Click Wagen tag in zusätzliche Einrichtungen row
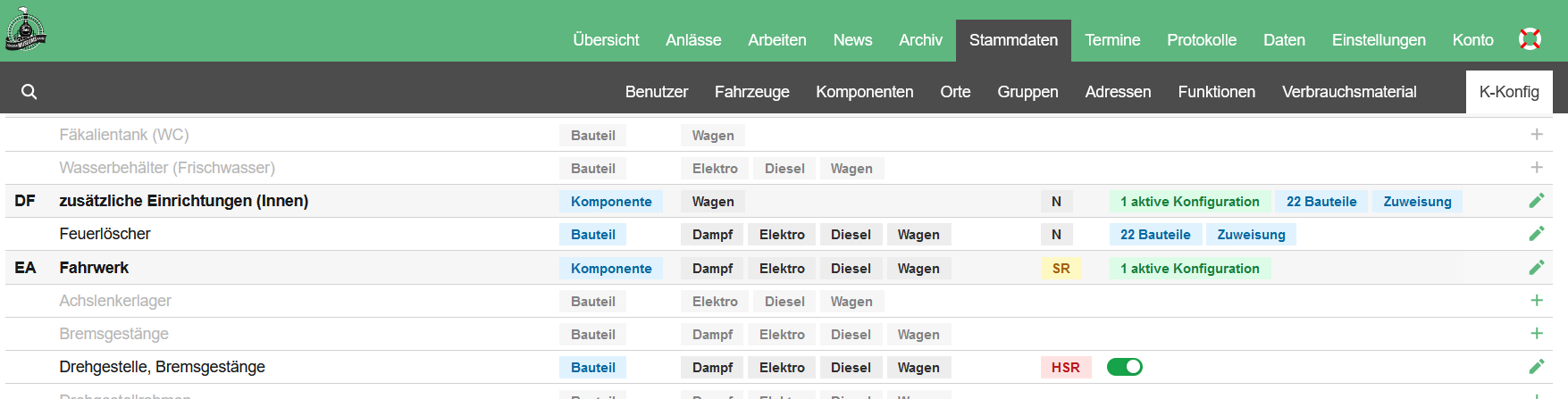 (713, 202)
